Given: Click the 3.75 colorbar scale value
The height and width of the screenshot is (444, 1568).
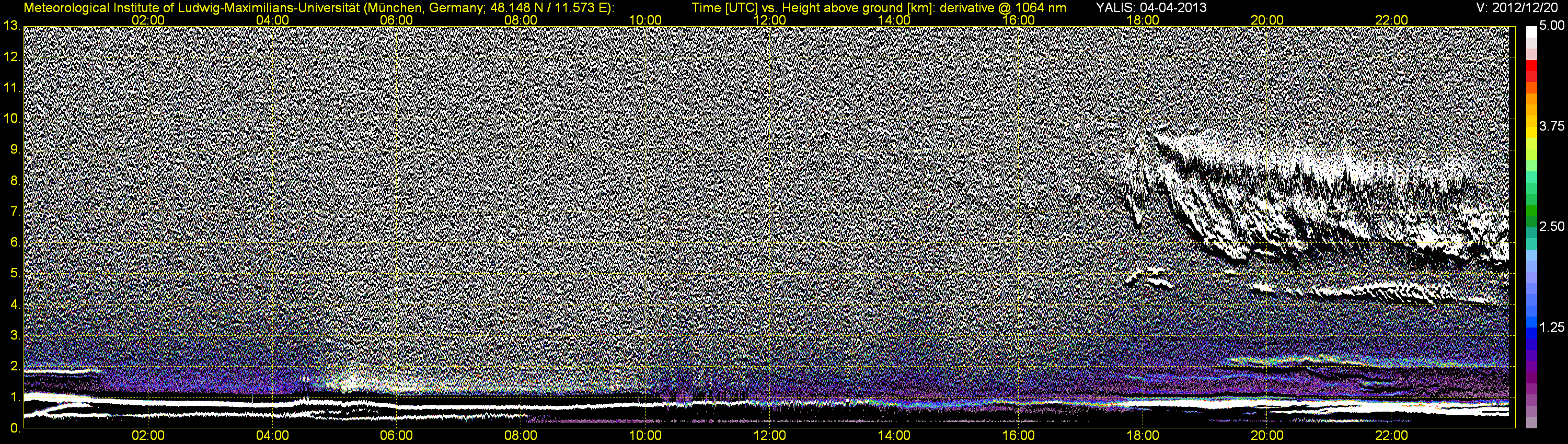Looking at the screenshot, I should [1552, 126].
